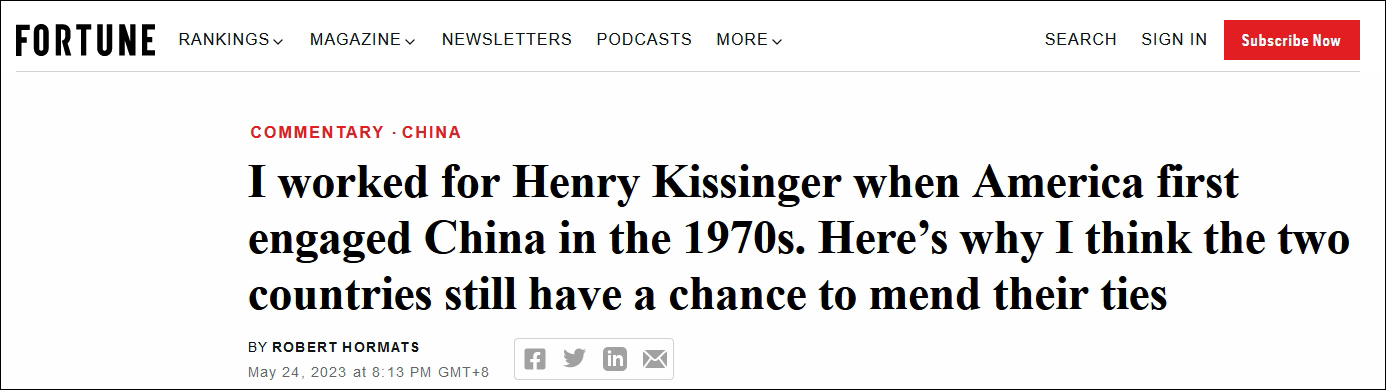
Task: Open the China topic link
Action: (x=432, y=132)
